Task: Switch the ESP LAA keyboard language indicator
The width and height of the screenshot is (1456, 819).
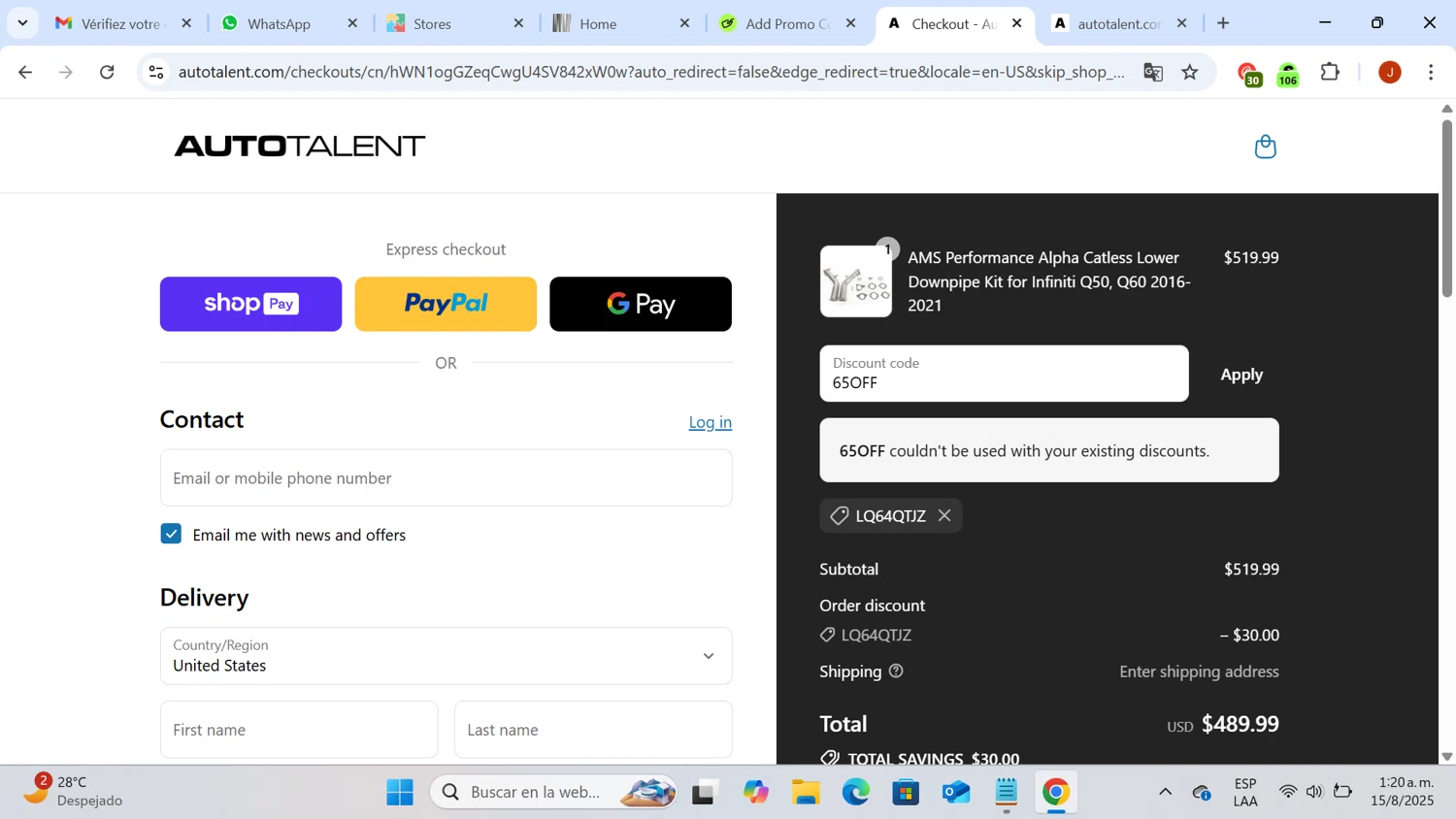Action: click(x=1245, y=792)
